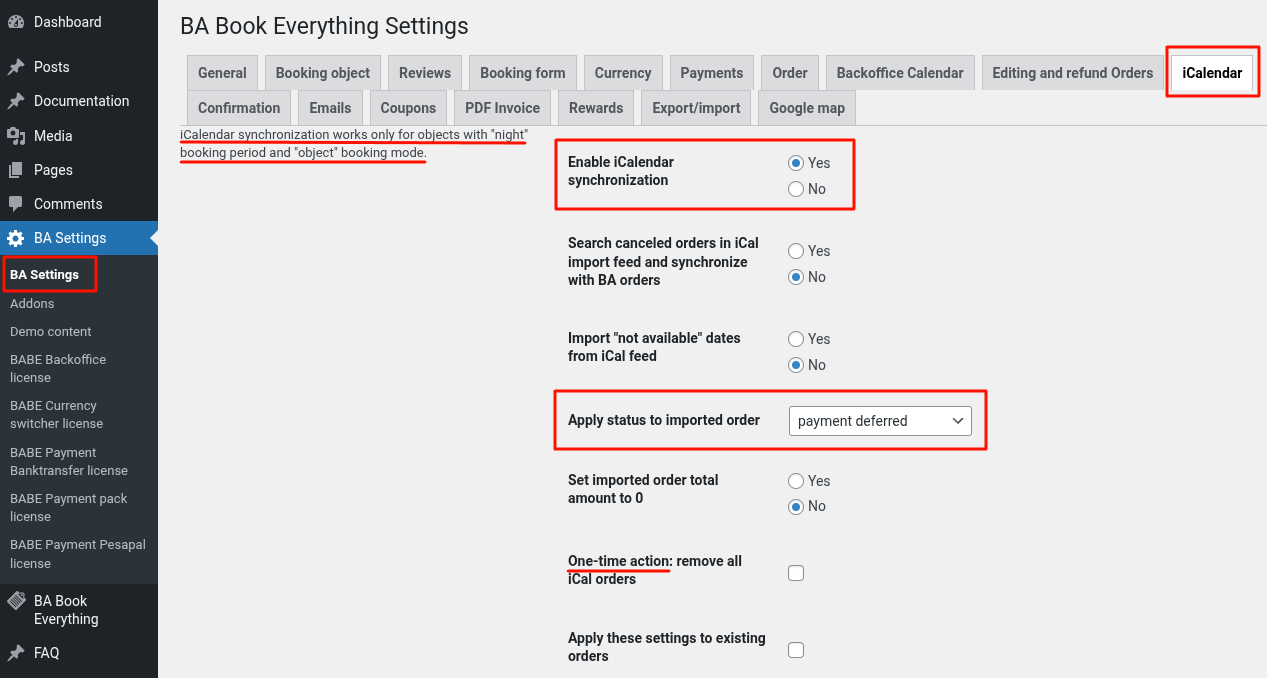Check the remove all iCal orders box
Image resolution: width=1267 pixels, height=678 pixels.
coord(796,573)
